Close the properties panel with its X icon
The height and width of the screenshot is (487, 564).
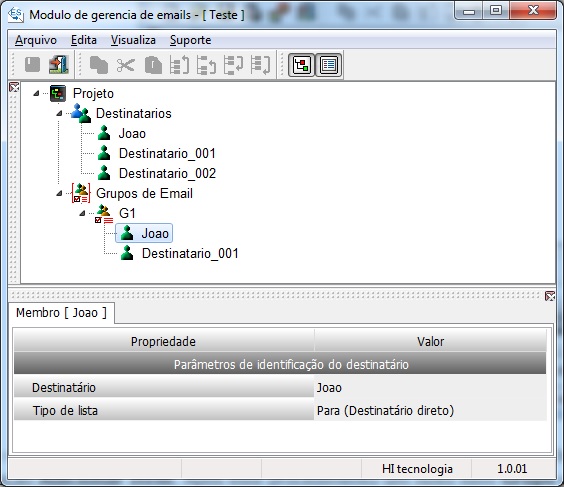[x=550, y=296]
